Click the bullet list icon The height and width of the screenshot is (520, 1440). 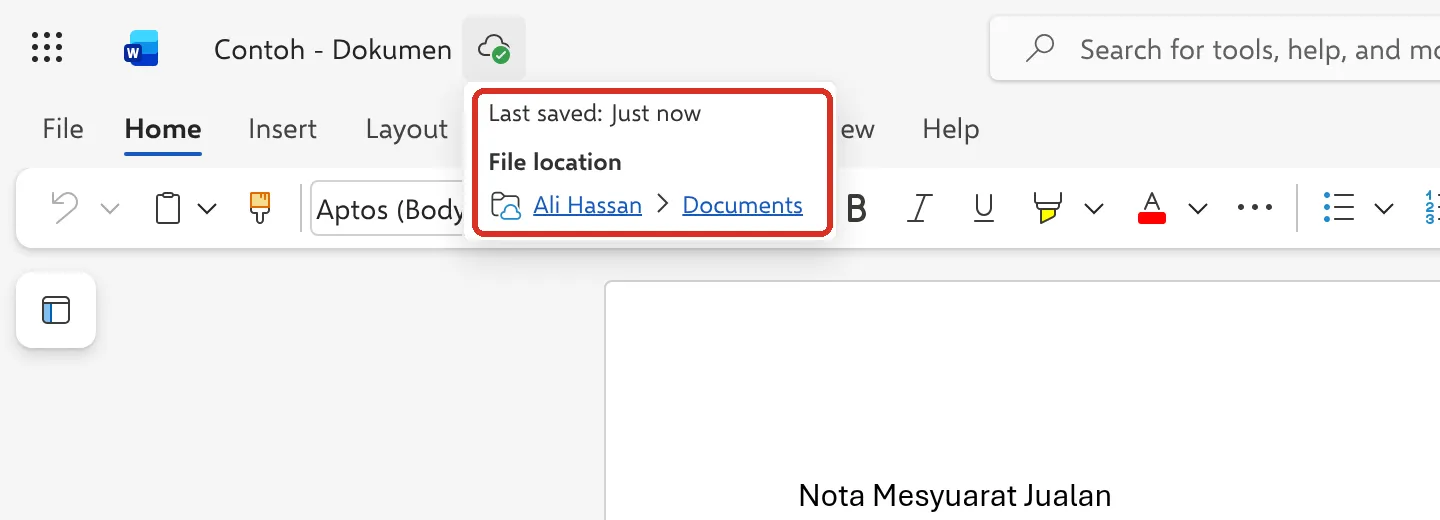tap(1338, 208)
